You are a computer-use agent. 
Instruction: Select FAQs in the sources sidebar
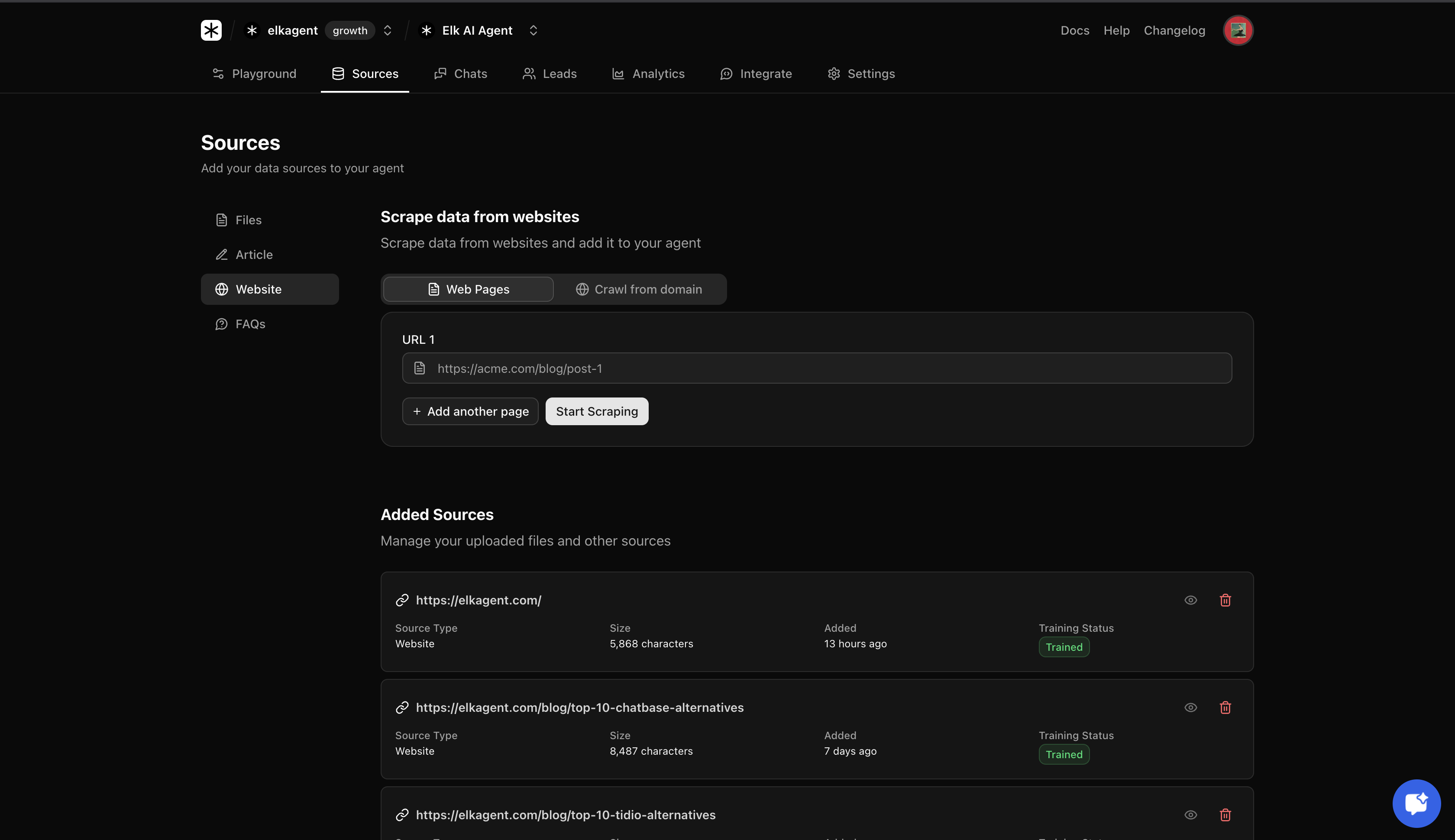click(x=270, y=323)
